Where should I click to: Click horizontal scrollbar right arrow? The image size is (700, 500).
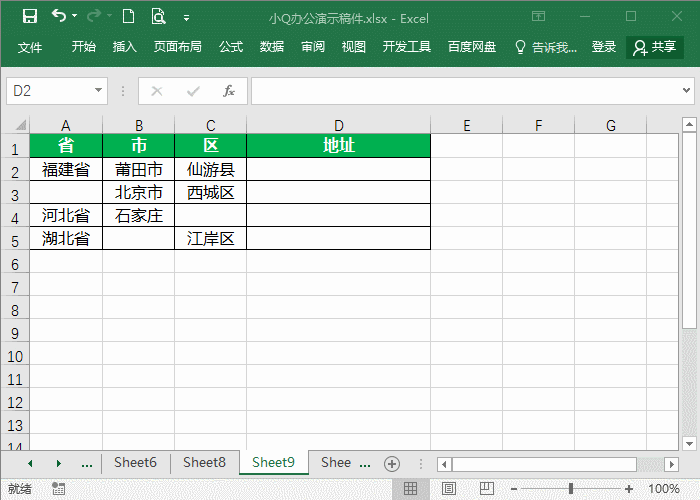point(671,464)
